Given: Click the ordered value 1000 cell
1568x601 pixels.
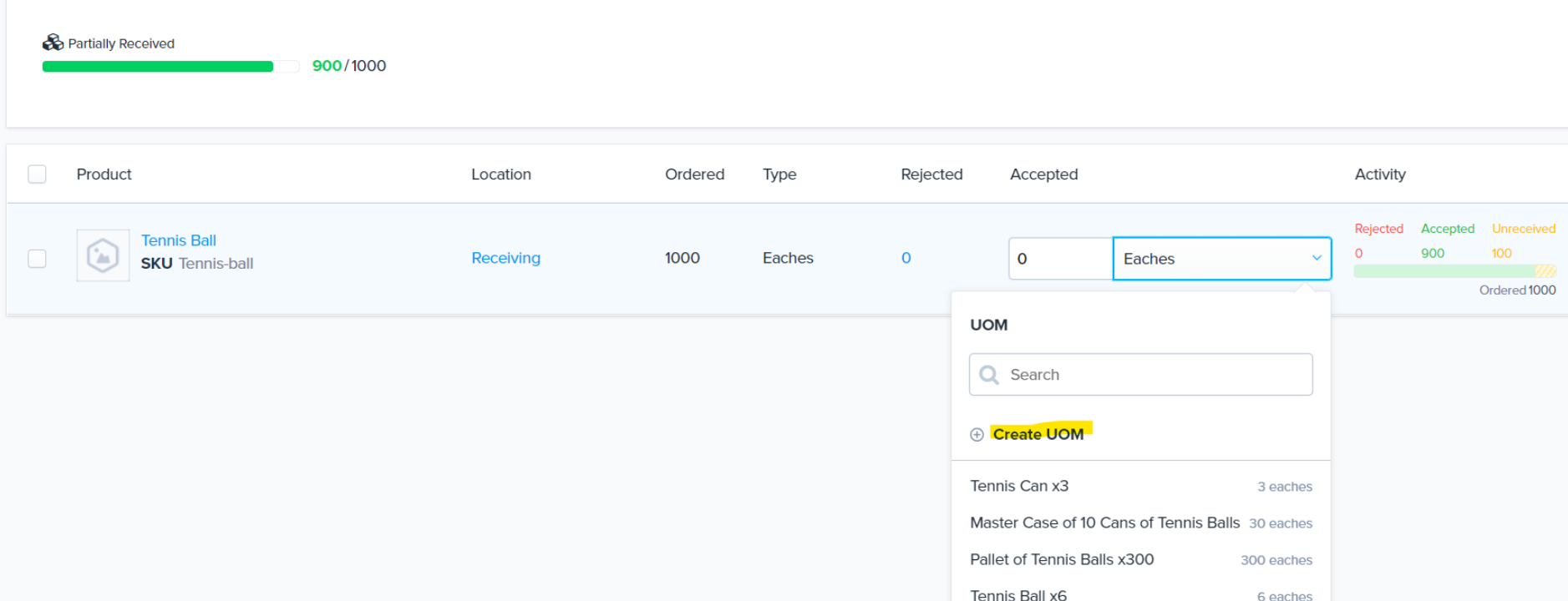Looking at the screenshot, I should (x=683, y=259).
